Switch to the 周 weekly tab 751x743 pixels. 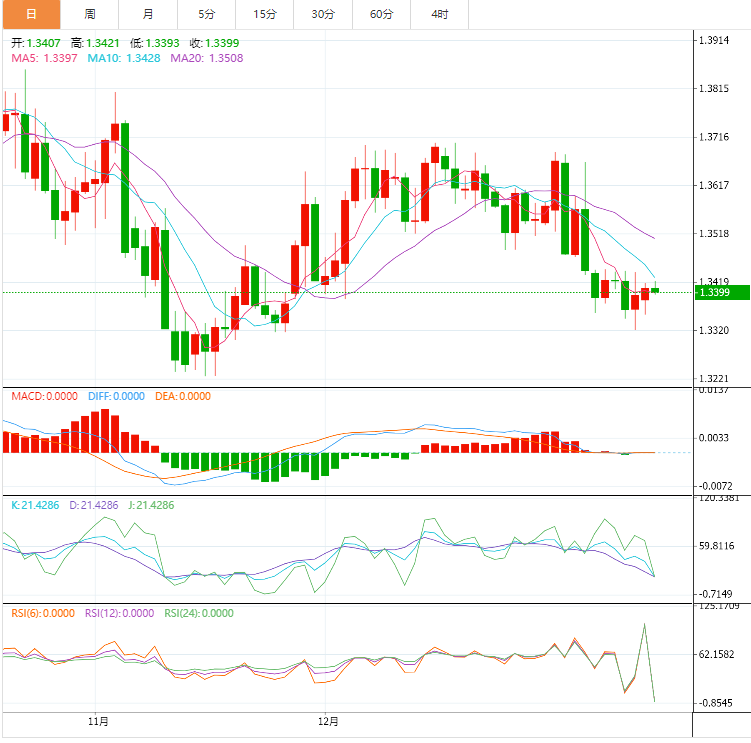click(90, 14)
